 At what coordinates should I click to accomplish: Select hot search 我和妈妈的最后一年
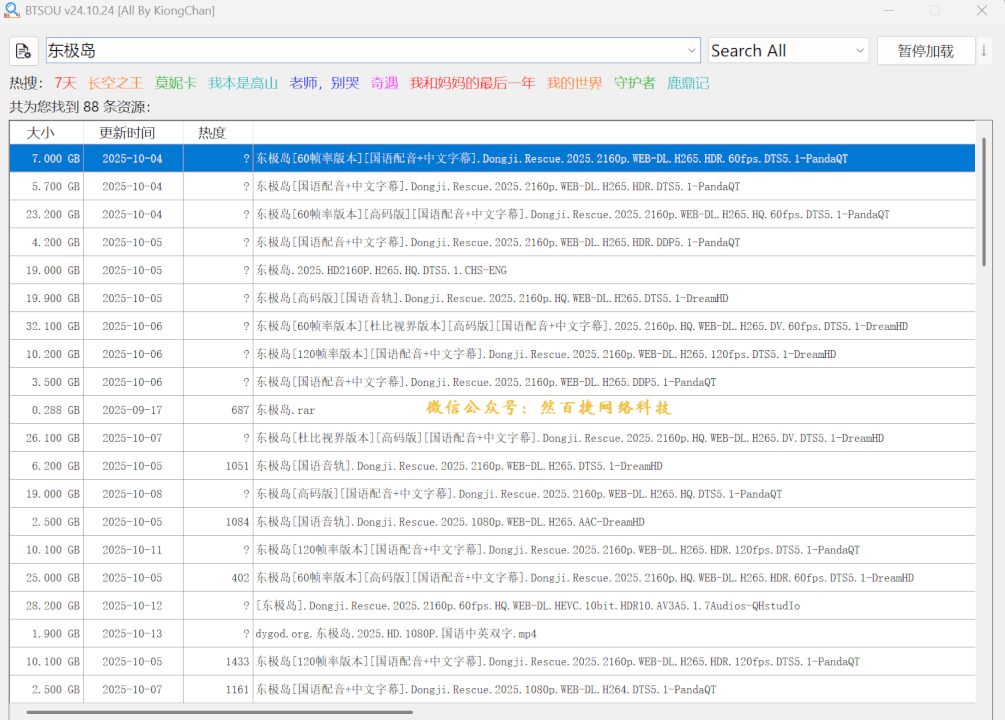point(472,83)
